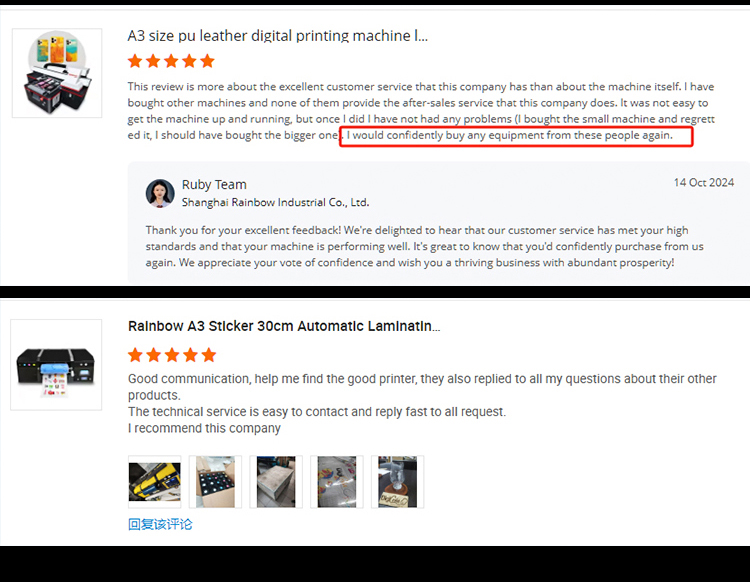Open third review photo of gray block
The image size is (750, 582).
[x=276, y=482]
